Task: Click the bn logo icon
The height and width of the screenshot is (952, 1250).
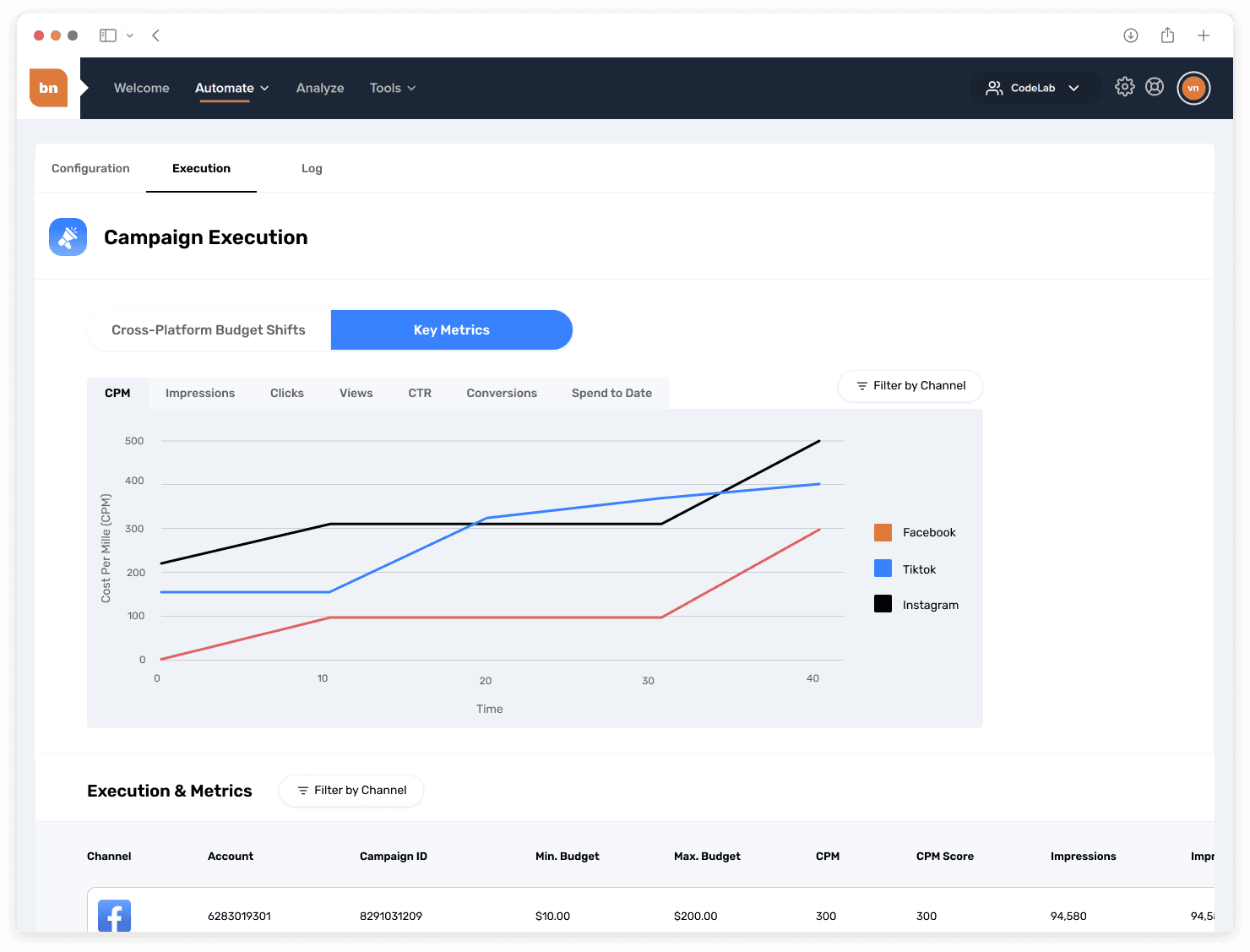Action: pos(48,88)
